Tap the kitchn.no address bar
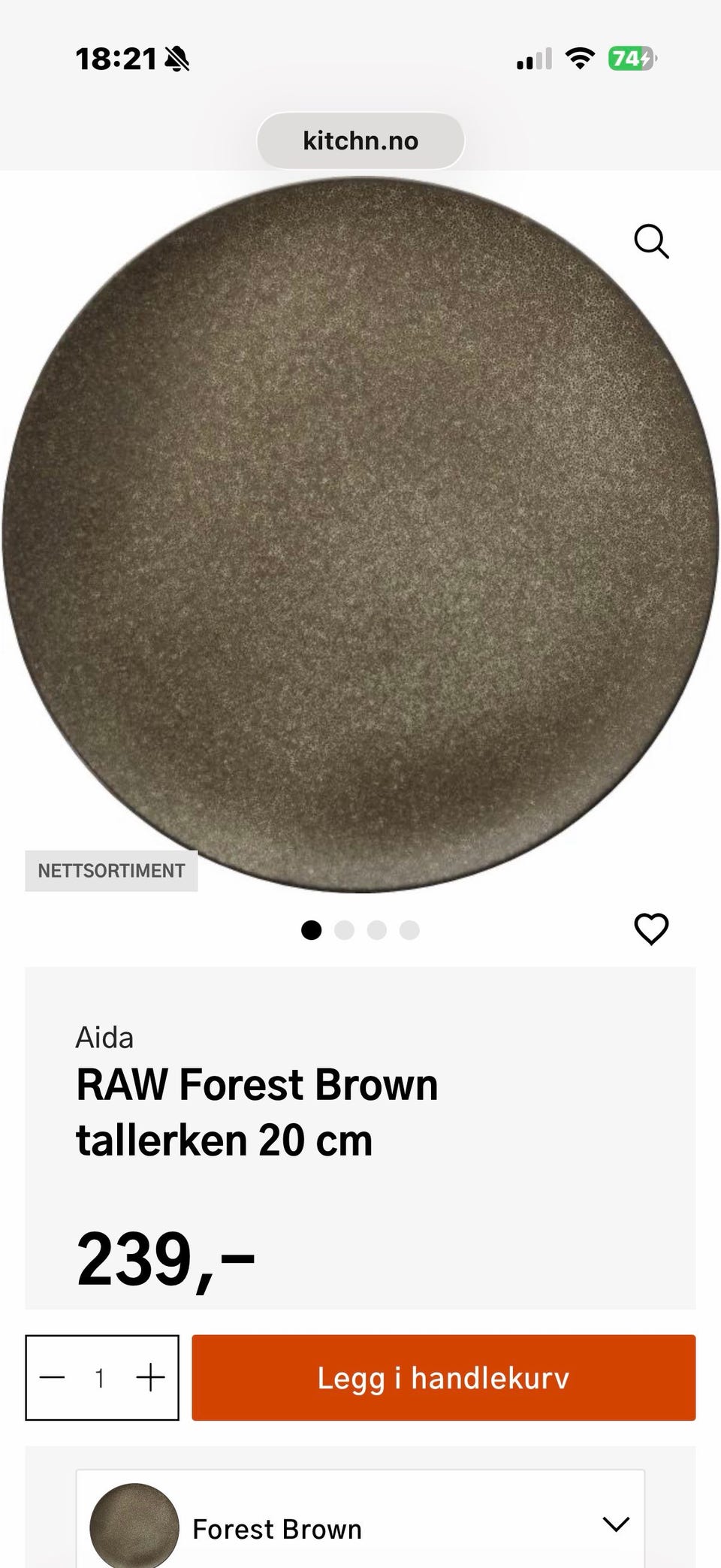Screen dimensions: 721x1568 pos(360,140)
